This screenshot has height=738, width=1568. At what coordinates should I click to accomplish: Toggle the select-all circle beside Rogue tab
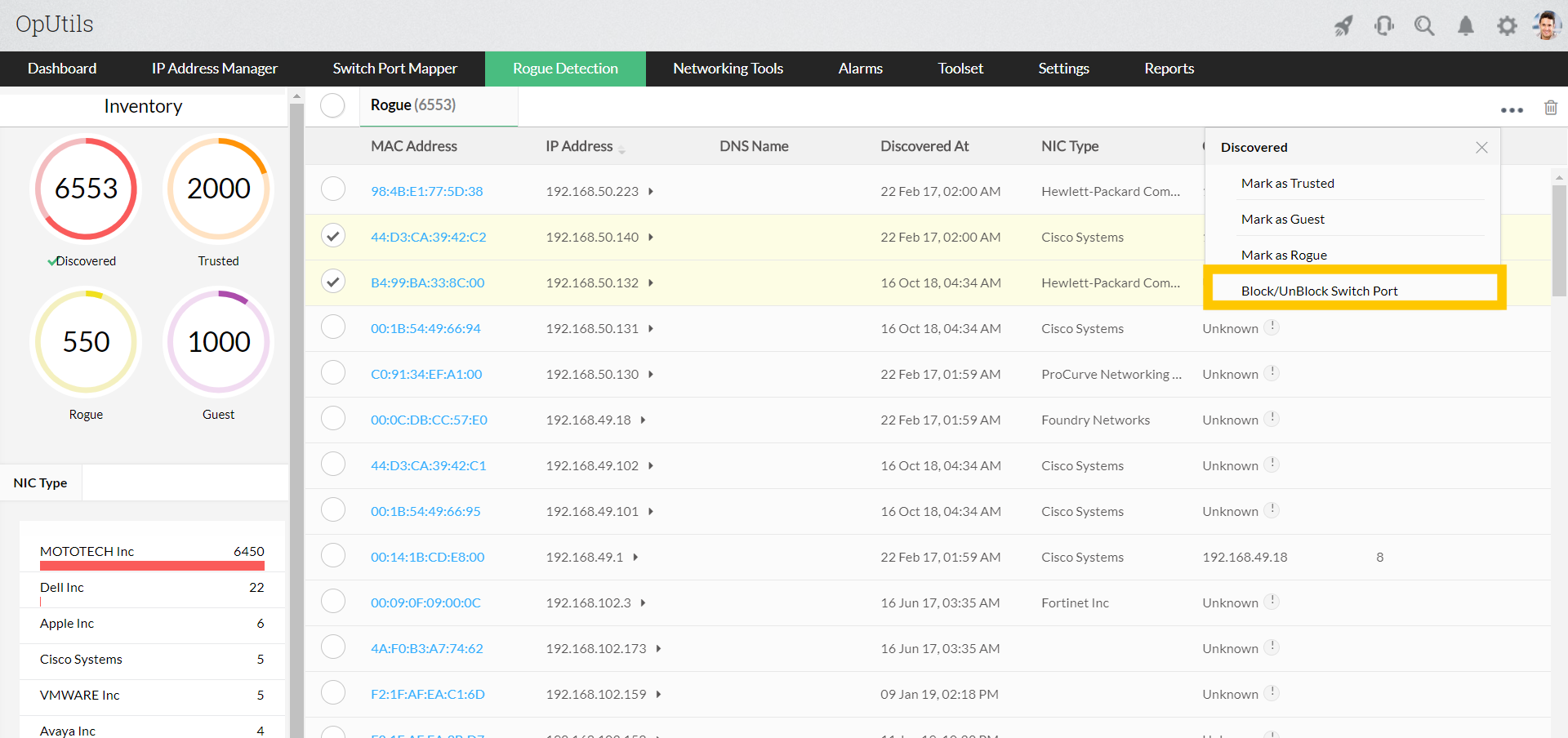(x=332, y=105)
